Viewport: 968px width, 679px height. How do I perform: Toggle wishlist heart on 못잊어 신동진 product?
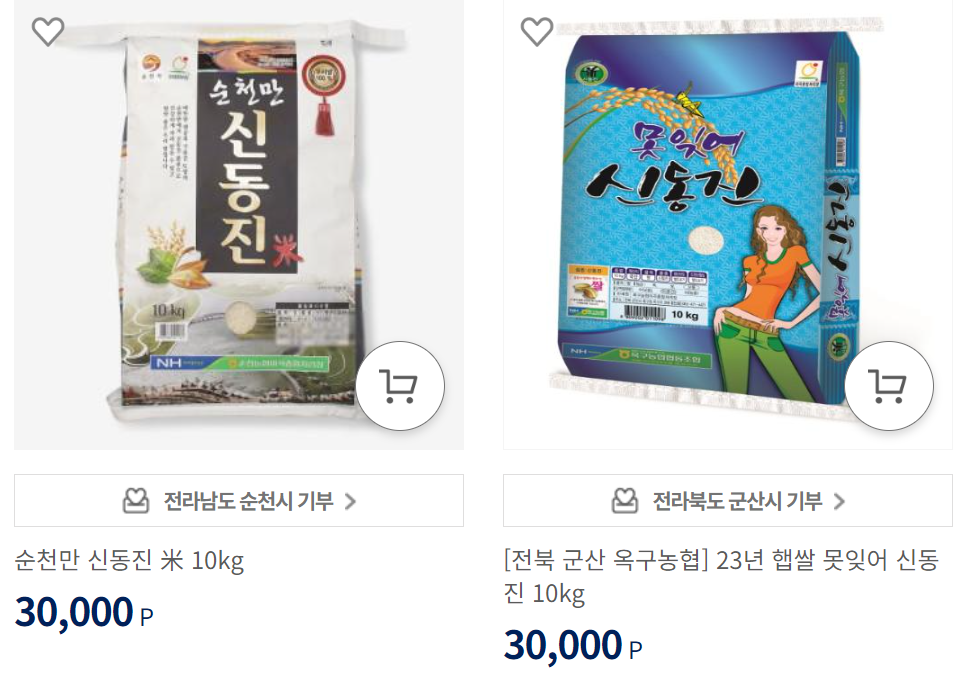click(x=537, y=32)
